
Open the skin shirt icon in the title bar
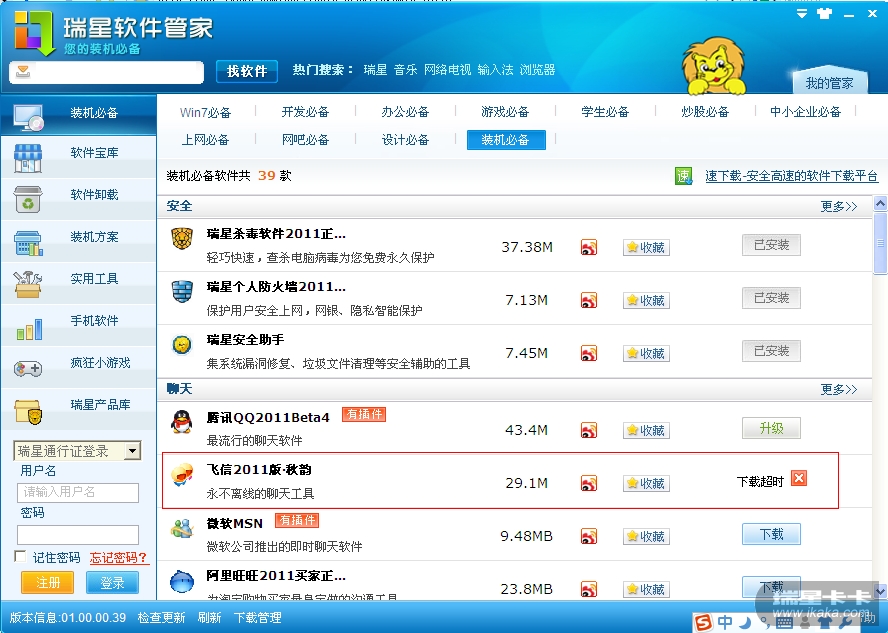pyautogui.click(x=825, y=14)
